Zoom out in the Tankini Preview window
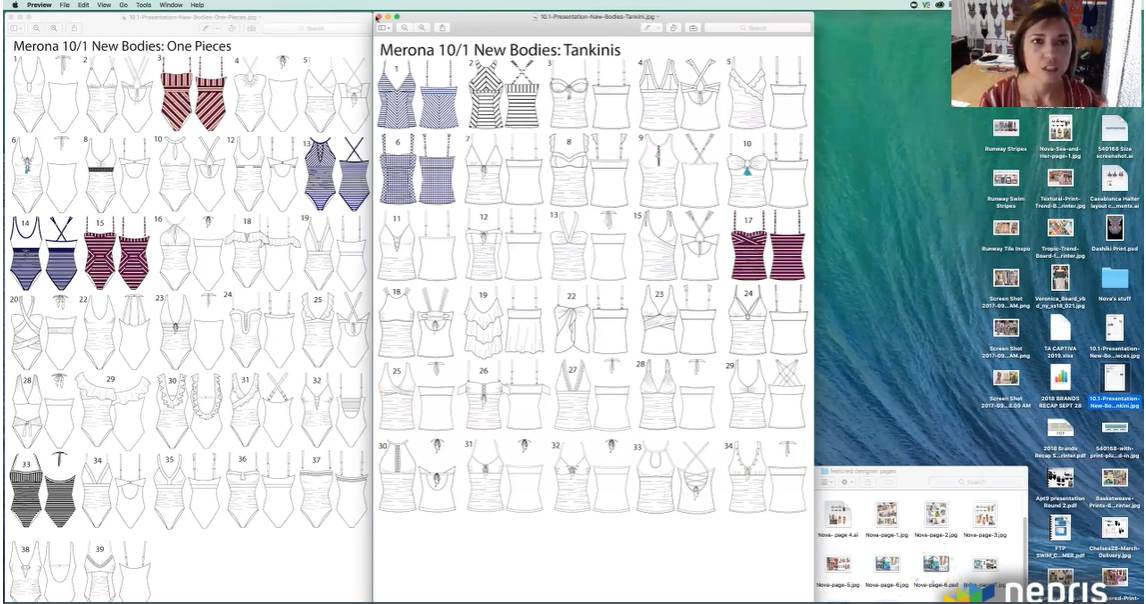1146x604 pixels. [405, 28]
